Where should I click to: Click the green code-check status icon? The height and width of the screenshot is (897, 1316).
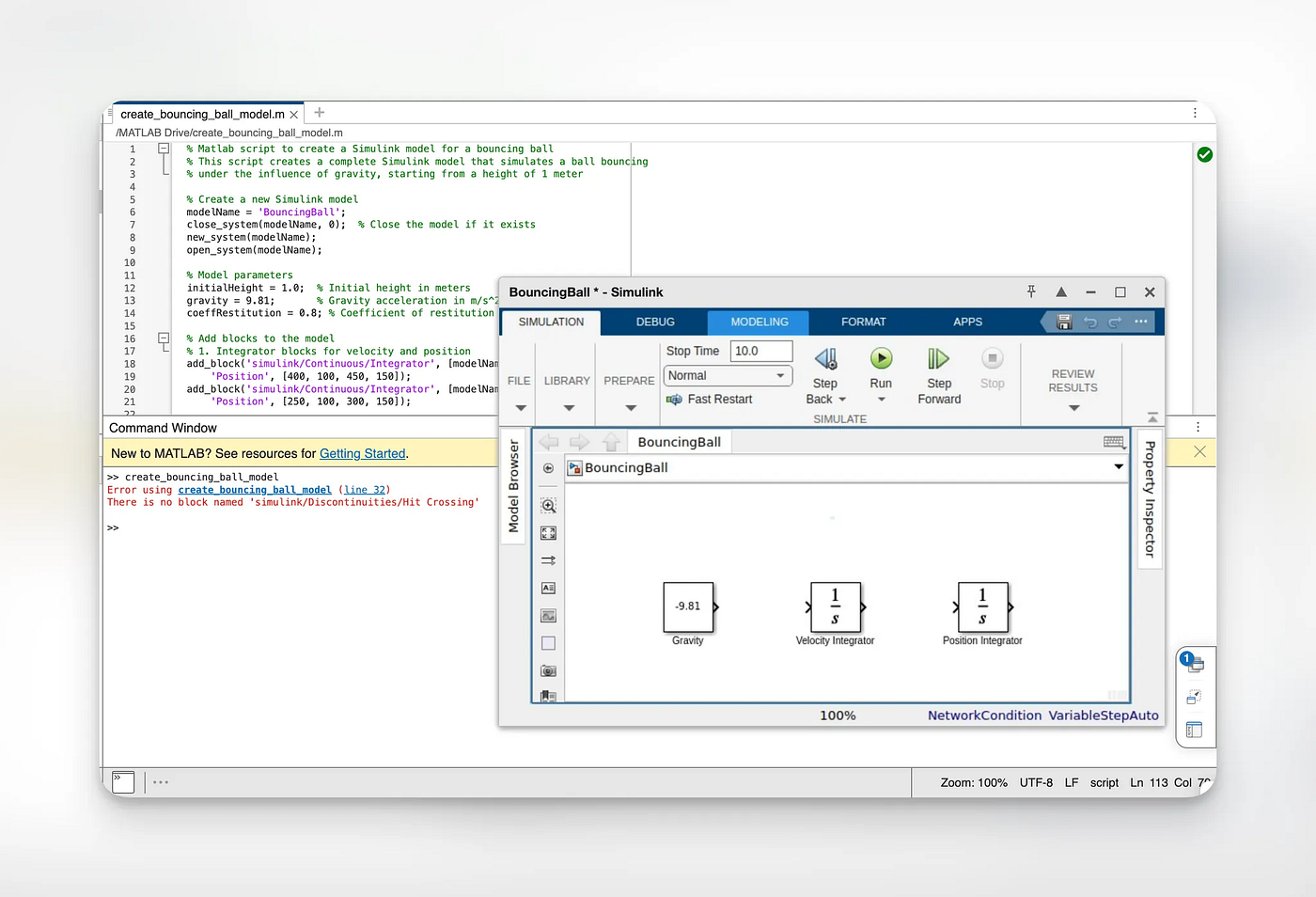(x=1205, y=154)
